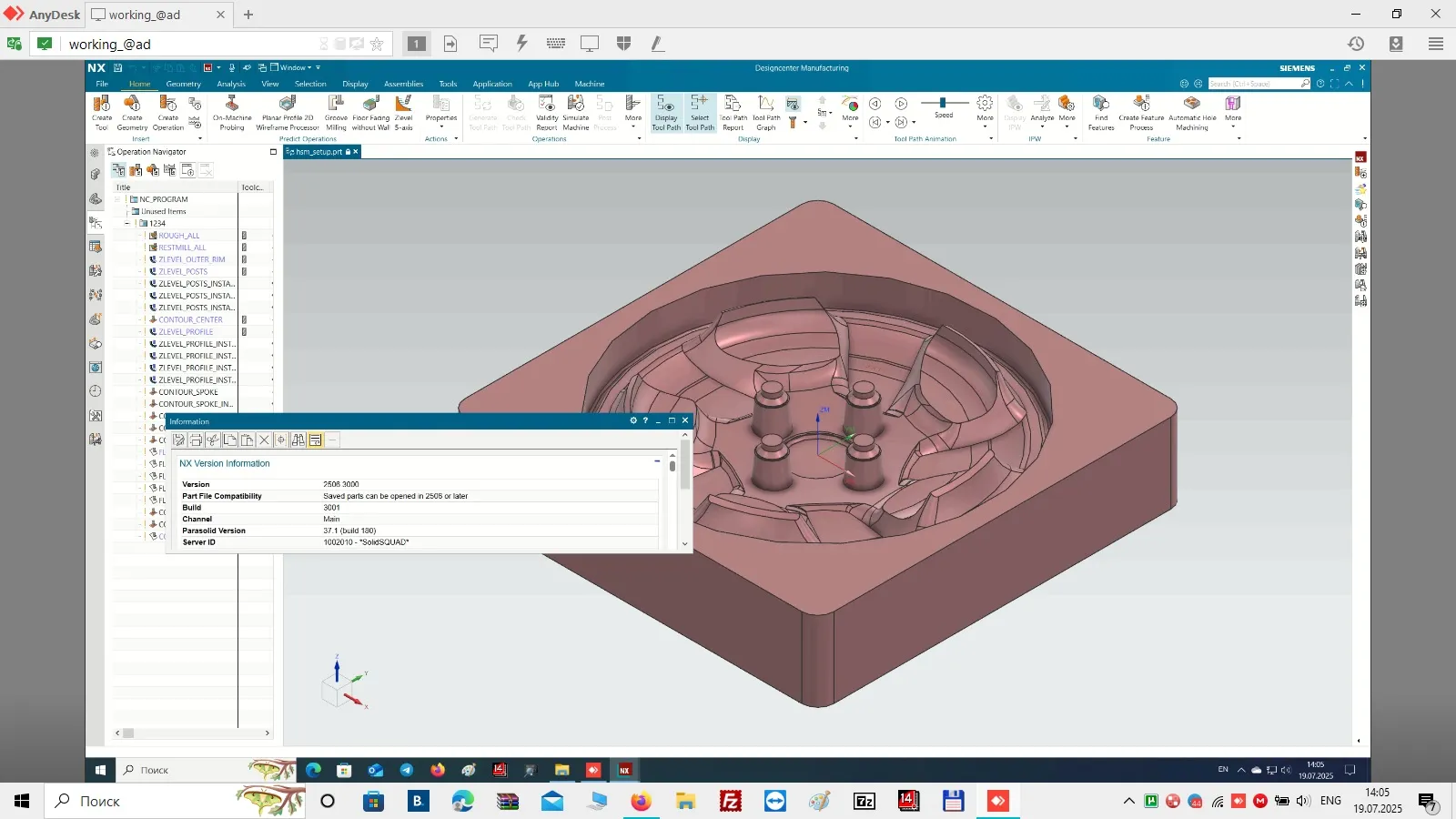Select the Unused Items folder
The image size is (1456, 819).
click(x=163, y=211)
